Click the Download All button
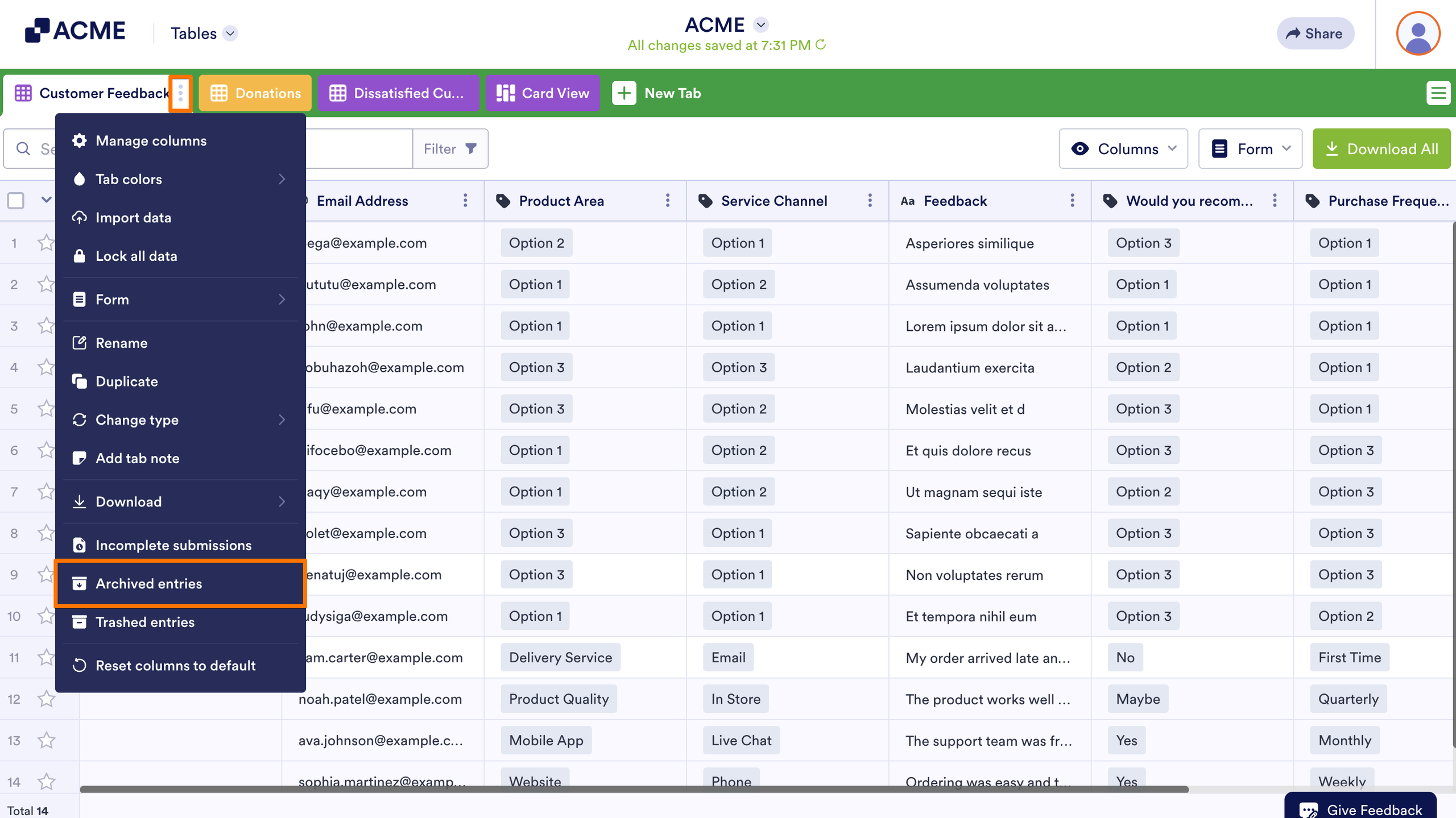Viewport: 1456px width, 818px height. point(1381,148)
